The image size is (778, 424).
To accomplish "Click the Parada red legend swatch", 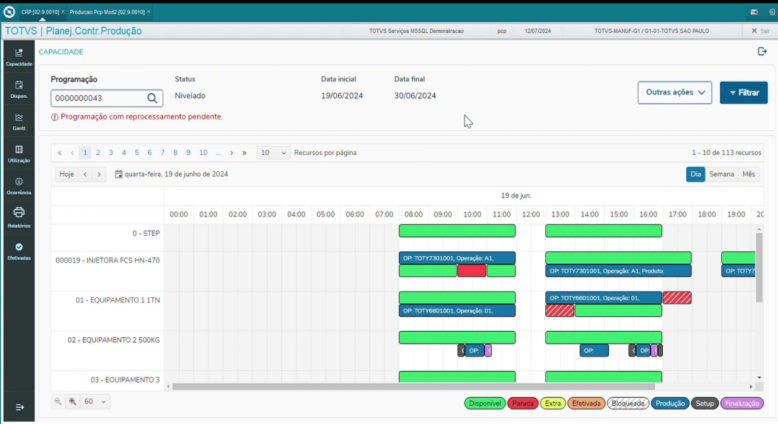I will click(522, 403).
